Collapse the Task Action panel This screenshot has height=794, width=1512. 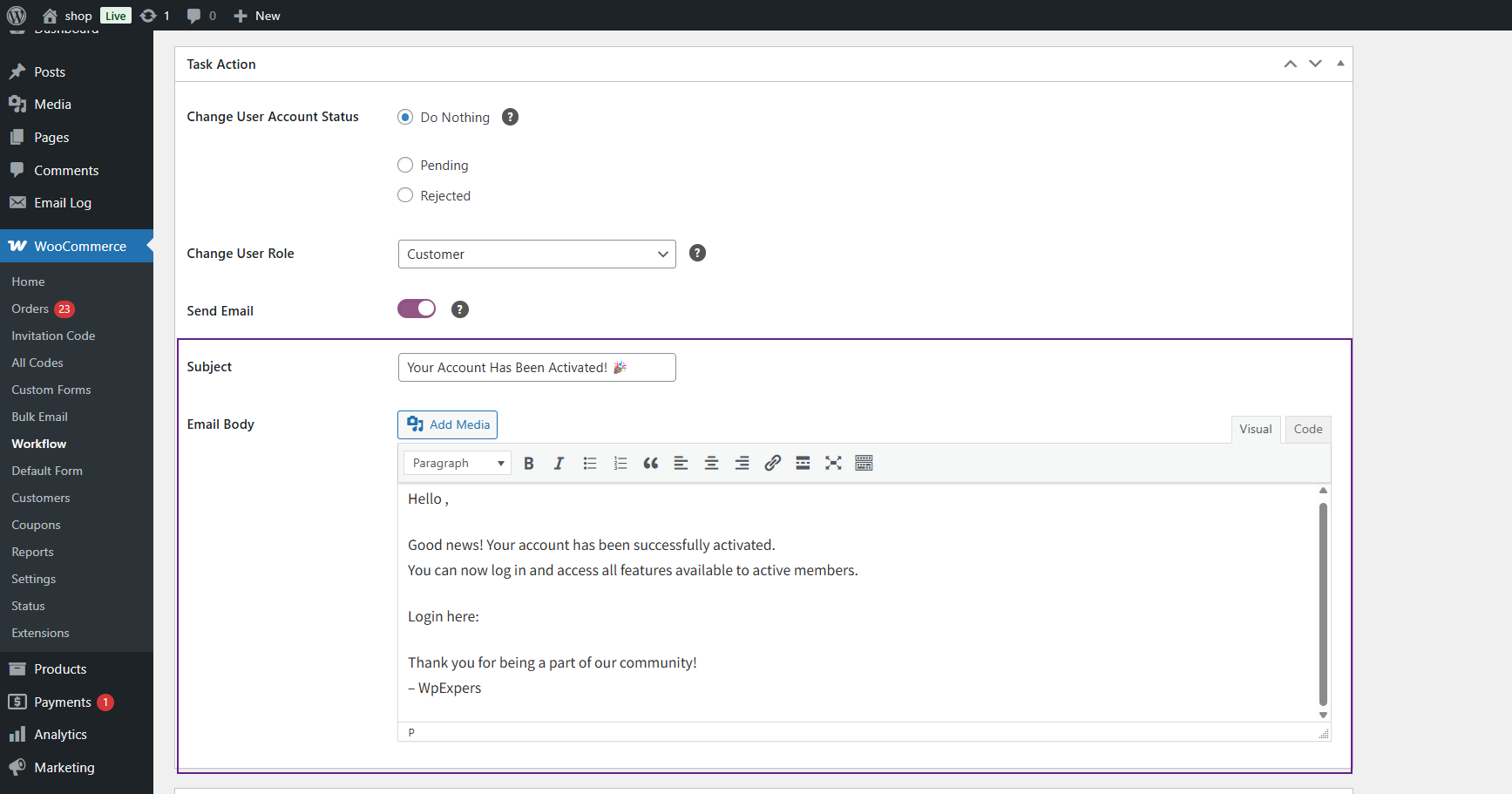(x=1340, y=64)
